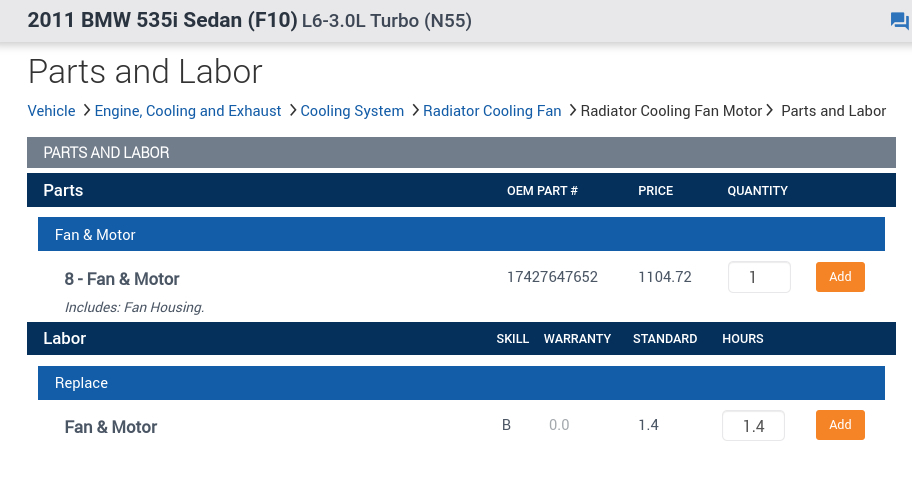Open Radiator Cooling Fan breadcrumb link
The image size is (912, 482).
[x=492, y=111]
